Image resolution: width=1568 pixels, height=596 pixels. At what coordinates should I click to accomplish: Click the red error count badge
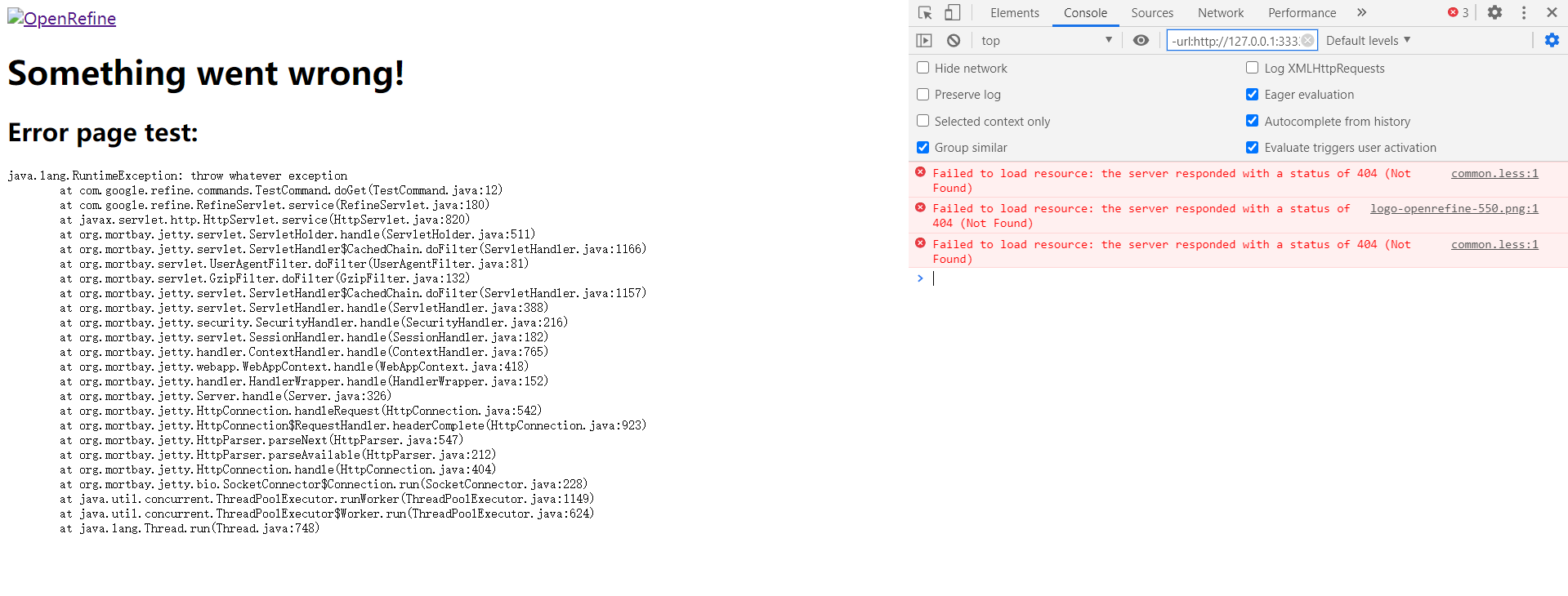1459,12
